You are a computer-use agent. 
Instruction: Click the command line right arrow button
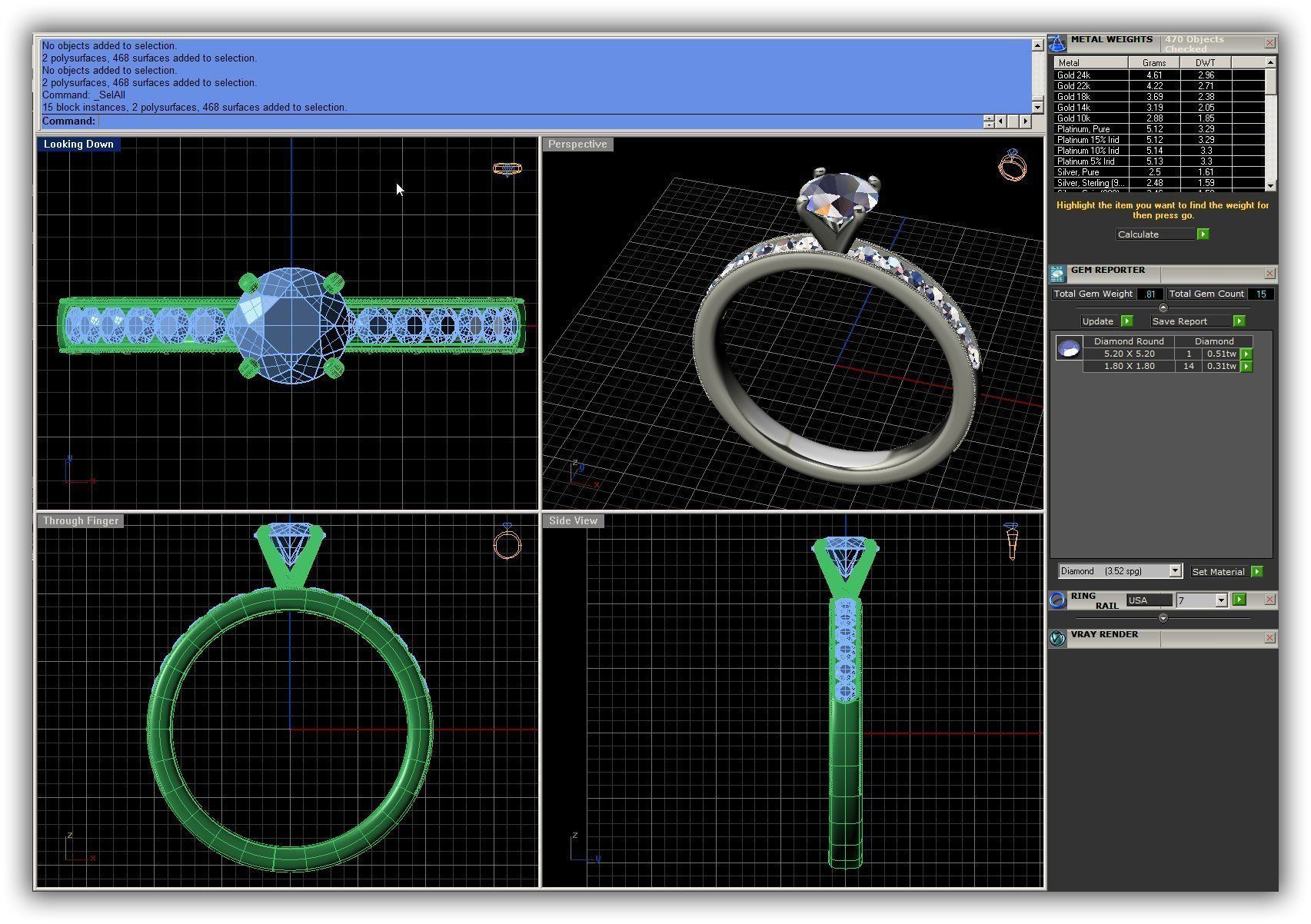coord(1026,121)
